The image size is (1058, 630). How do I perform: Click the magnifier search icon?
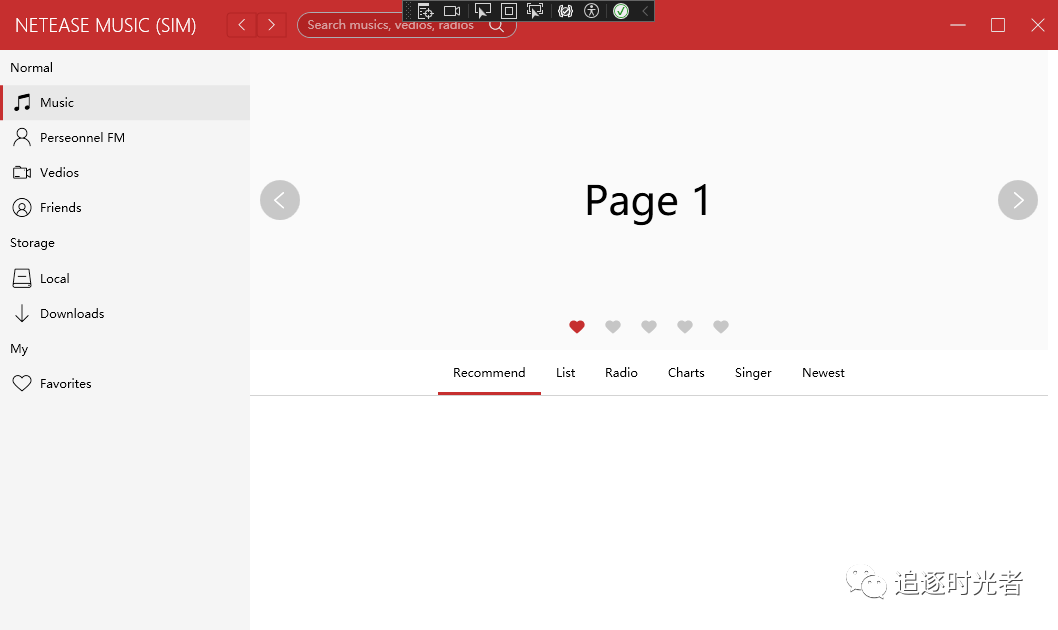tap(497, 26)
